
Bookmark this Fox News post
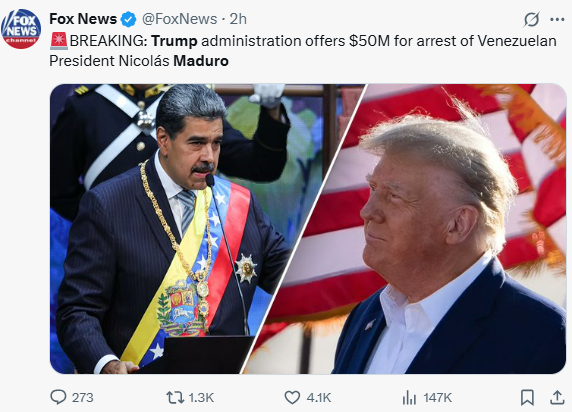[527, 397]
